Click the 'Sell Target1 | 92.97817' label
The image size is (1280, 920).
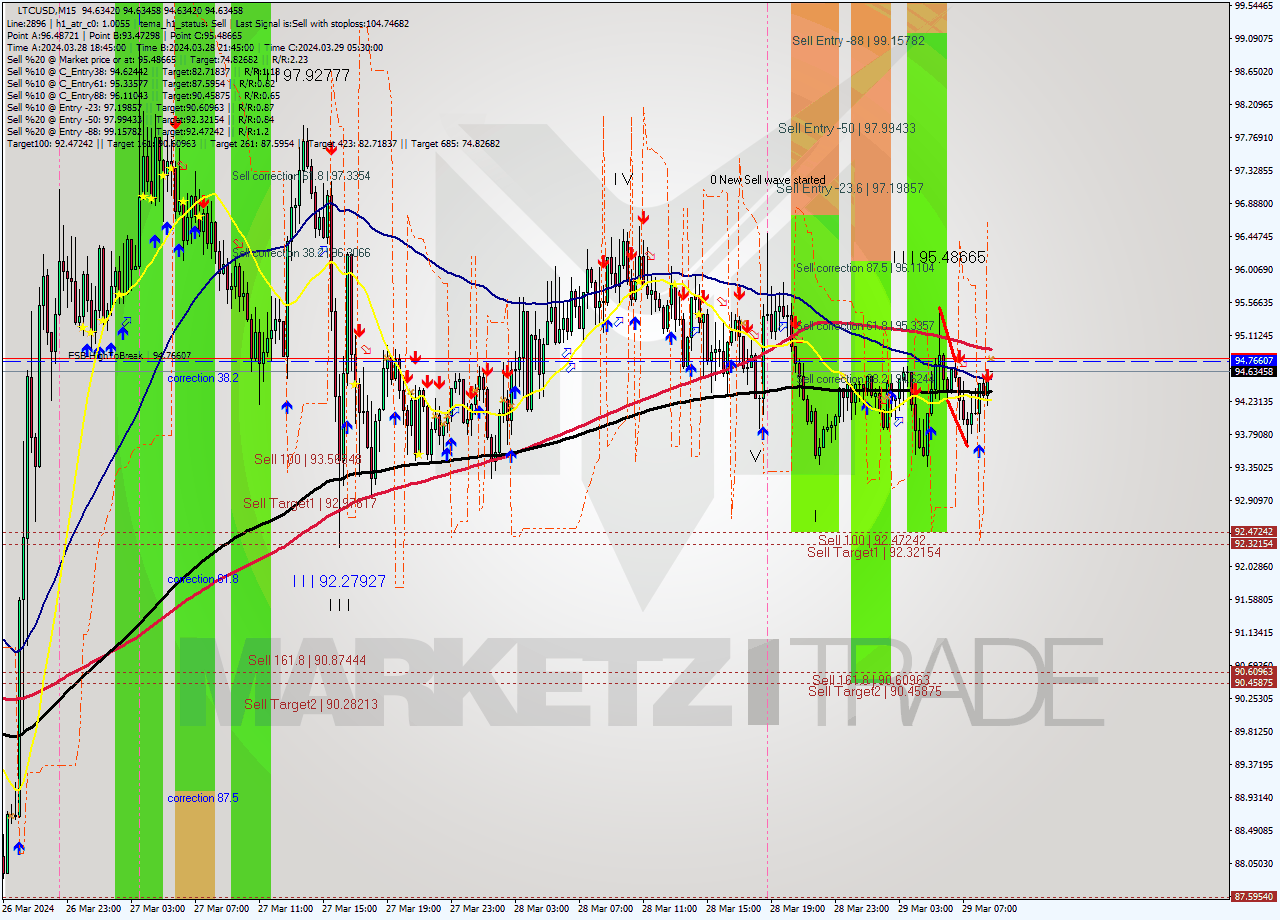click(x=310, y=504)
